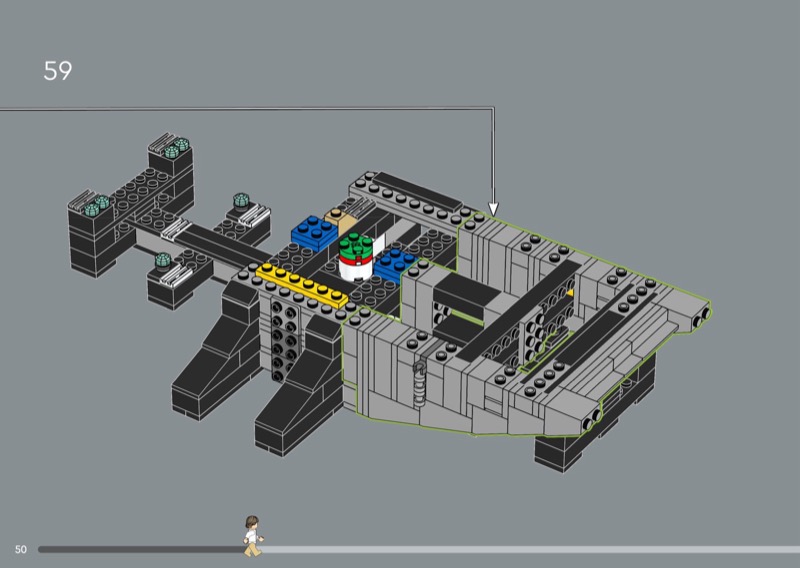Select the white round brick with red band
The image size is (800, 568).
coord(355,267)
